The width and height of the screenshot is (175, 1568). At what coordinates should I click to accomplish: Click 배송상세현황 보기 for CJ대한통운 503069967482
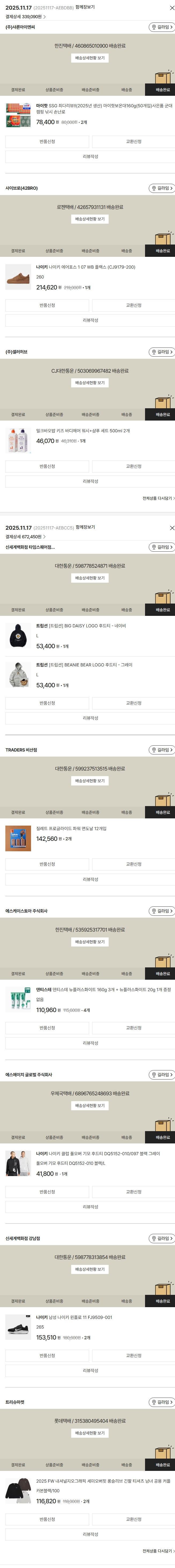tap(90, 383)
